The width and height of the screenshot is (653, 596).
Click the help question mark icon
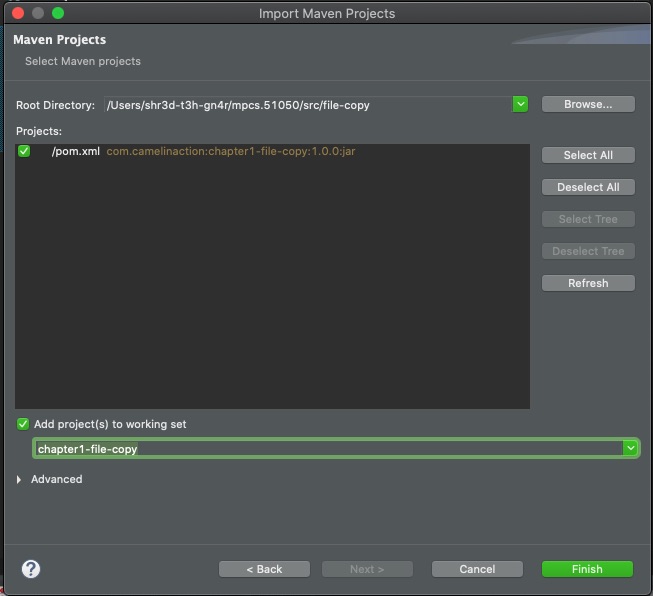(x=31, y=569)
